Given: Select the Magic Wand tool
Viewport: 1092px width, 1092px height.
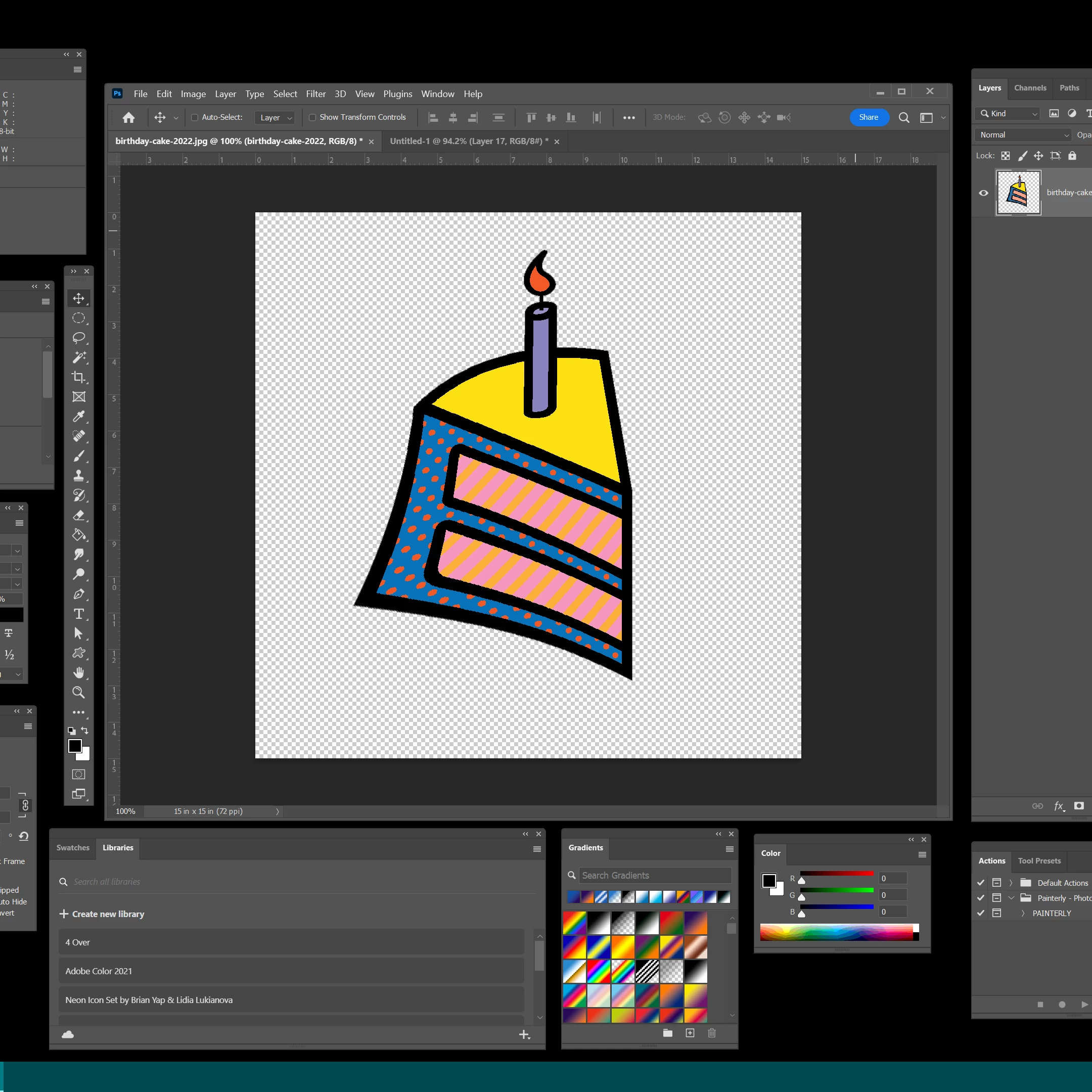Looking at the screenshot, I should 78,357.
